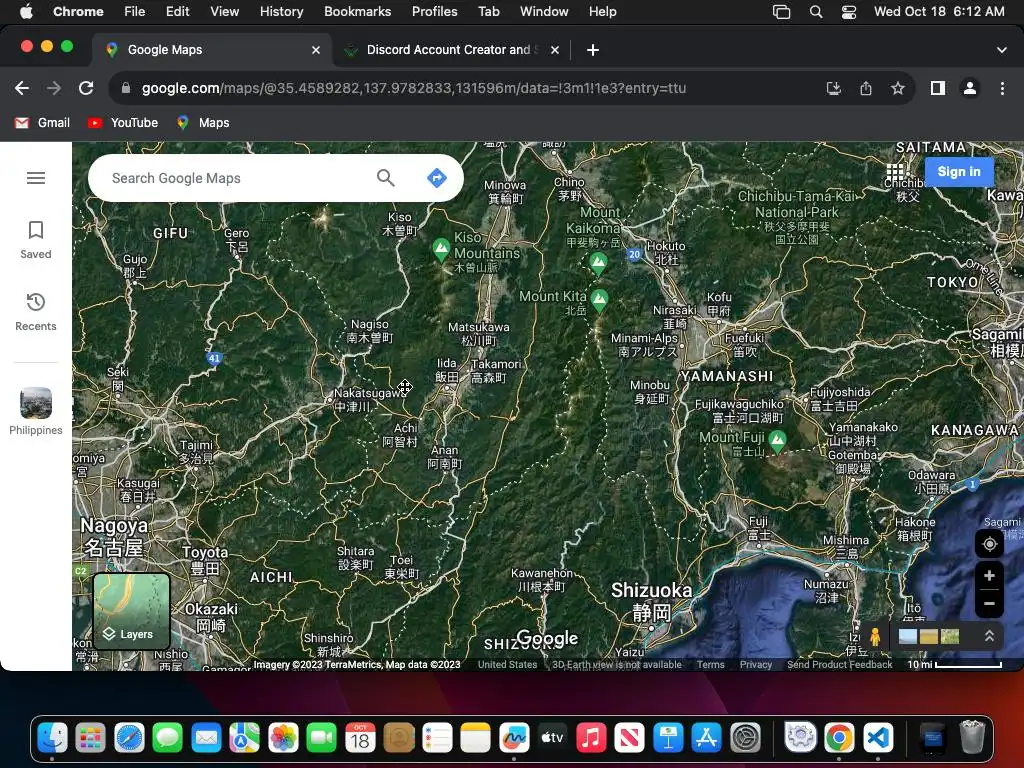Open the Apple menu
1024x768 pixels.
(26, 11)
